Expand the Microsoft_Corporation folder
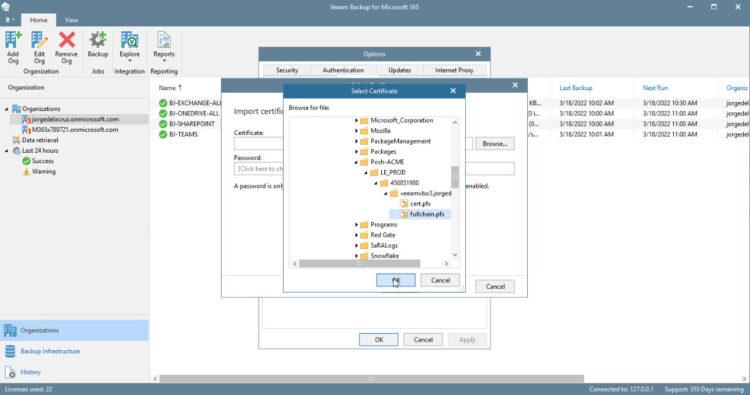 pyautogui.click(x=356, y=121)
